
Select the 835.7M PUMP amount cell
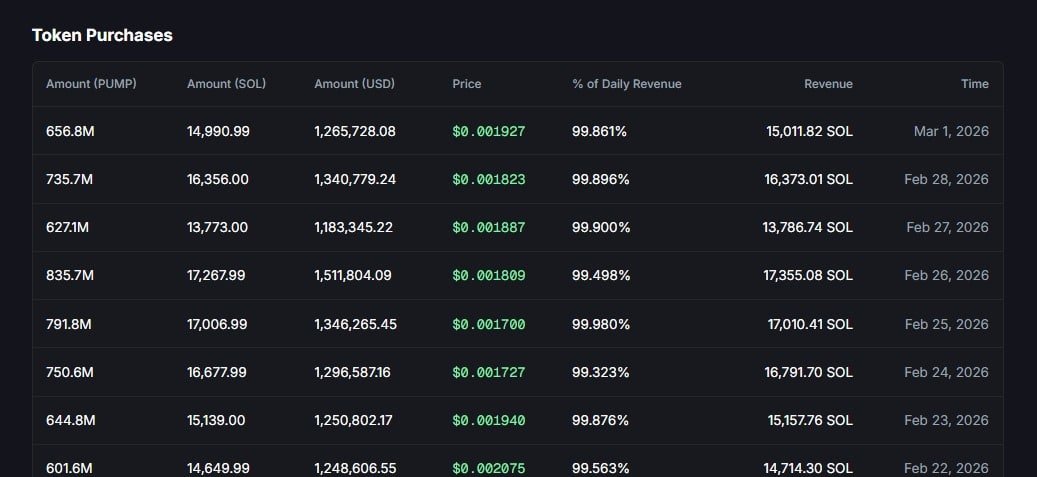click(70, 275)
